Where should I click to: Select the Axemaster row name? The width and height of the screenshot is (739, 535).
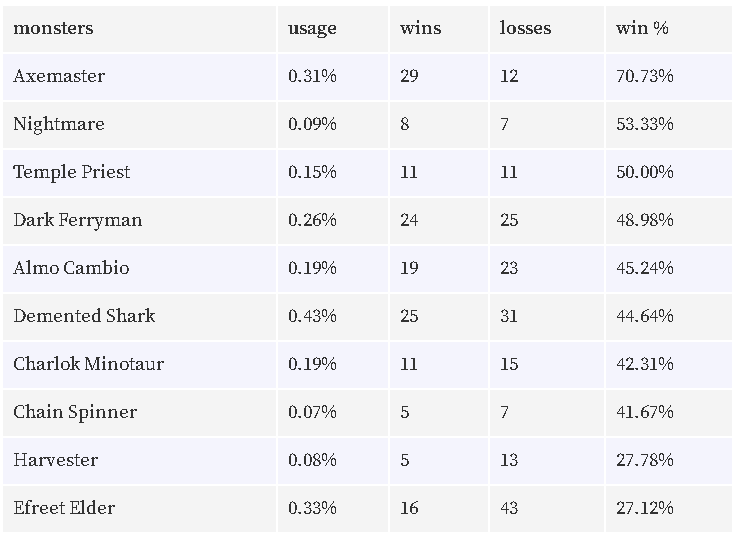click(x=59, y=76)
